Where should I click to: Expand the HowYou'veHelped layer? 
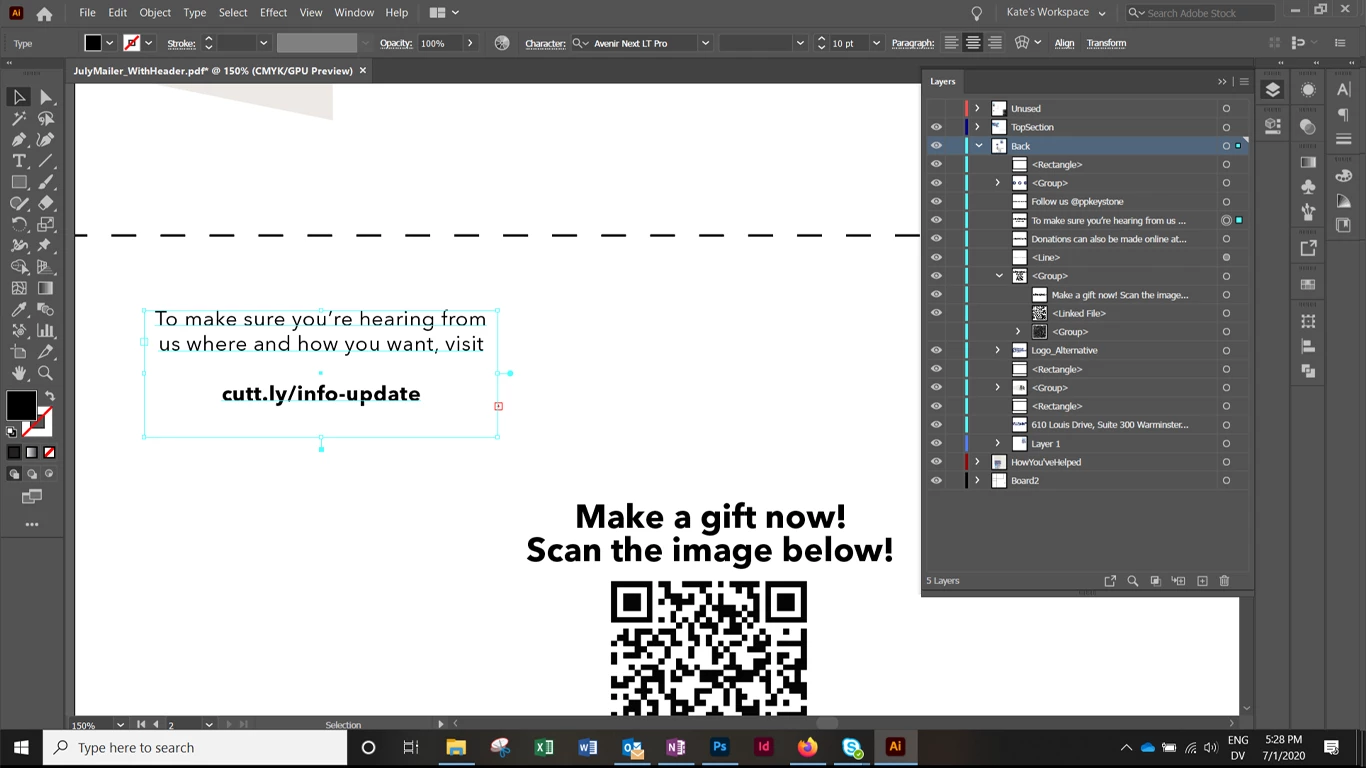tap(977, 462)
